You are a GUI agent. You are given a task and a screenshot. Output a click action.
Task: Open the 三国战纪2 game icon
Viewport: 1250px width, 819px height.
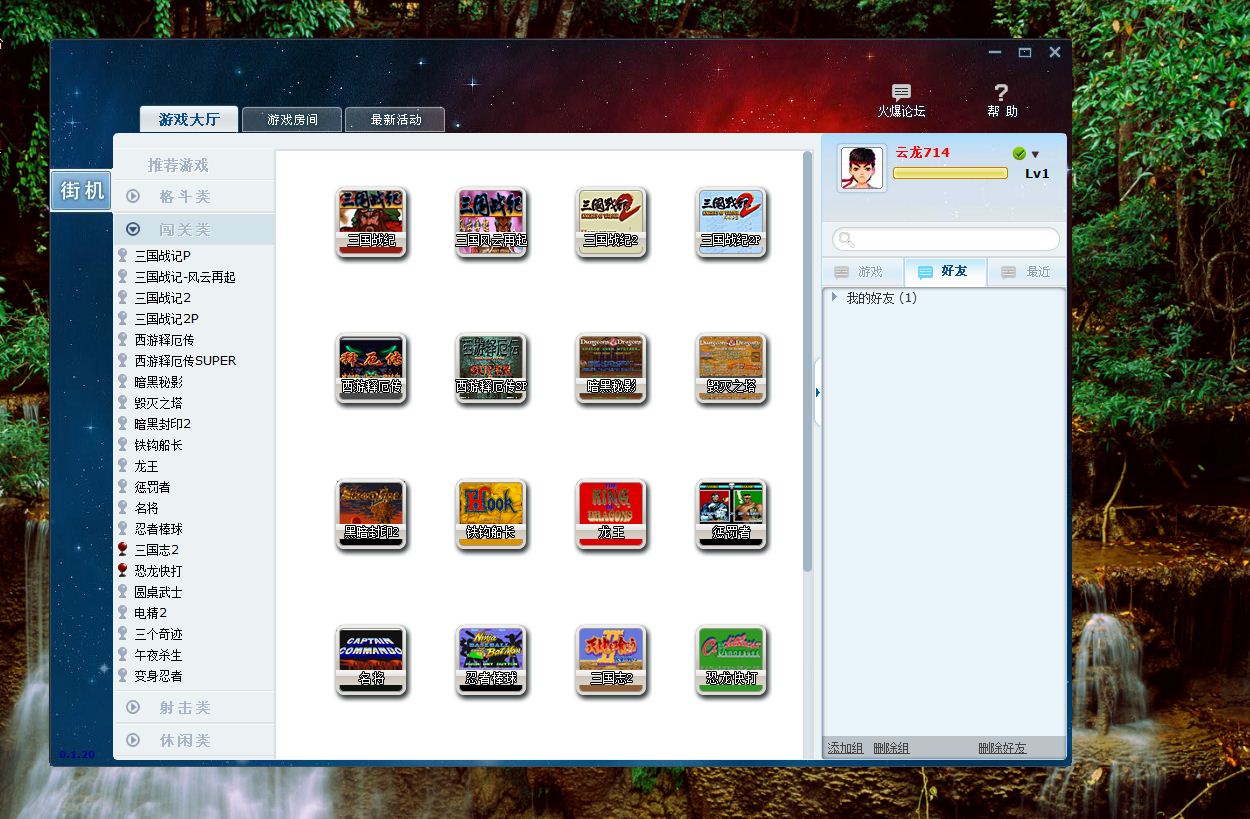(611, 222)
